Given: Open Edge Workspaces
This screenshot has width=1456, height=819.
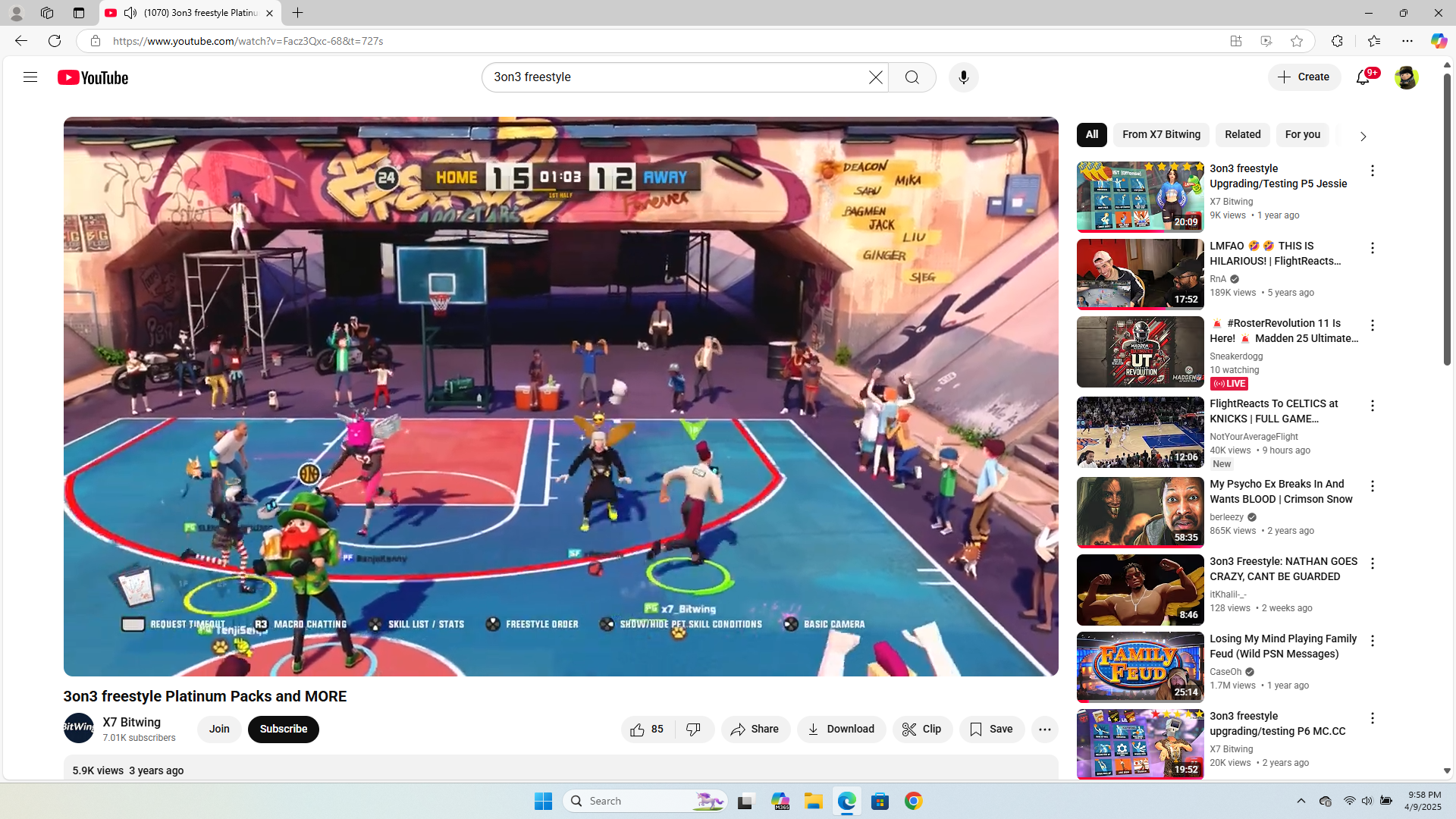Looking at the screenshot, I should tap(47, 13).
